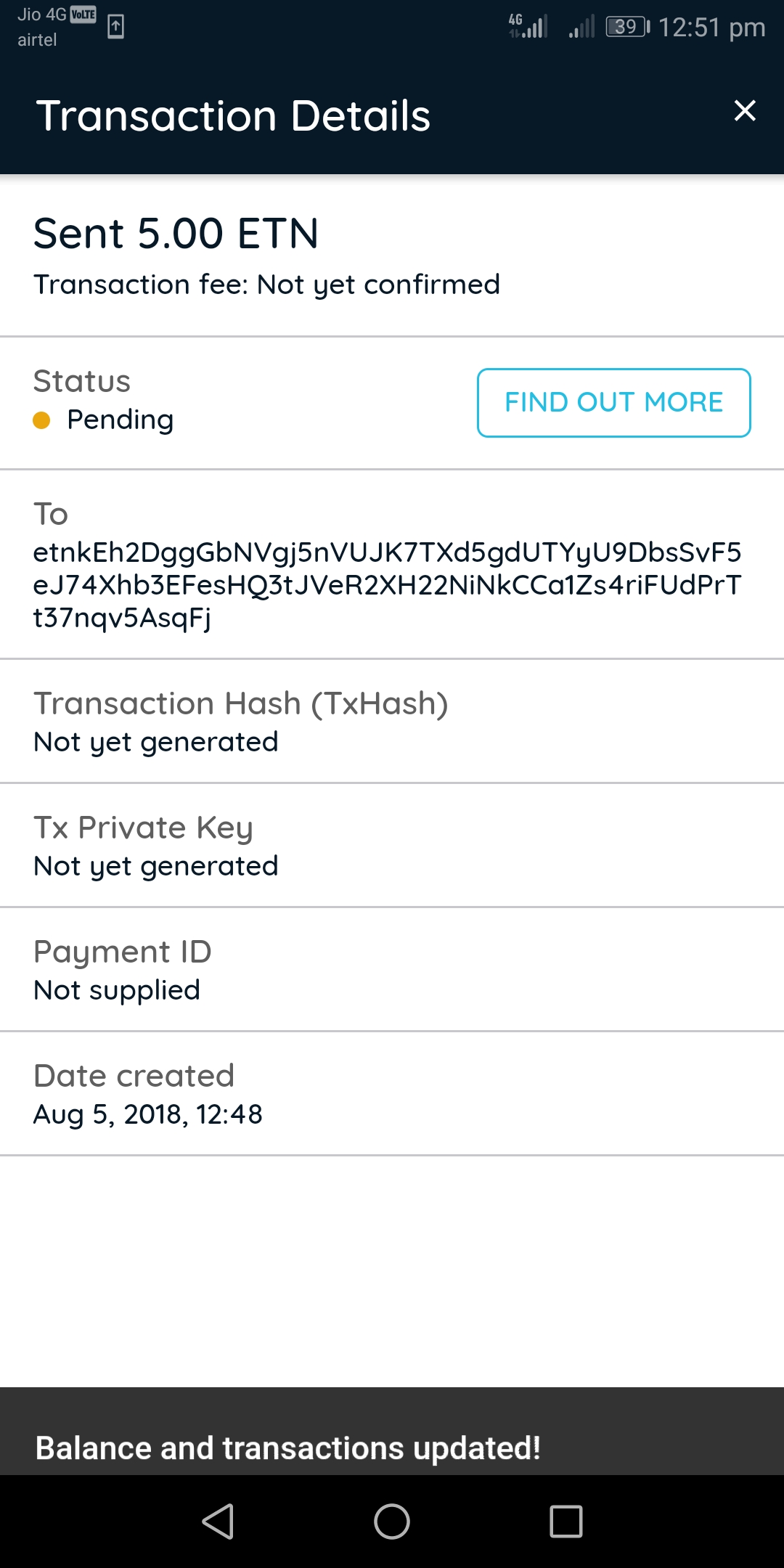Tap the battery indicator showing 39
Viewport: 784px width, 1568px height.
pyautogui.click(x=627, y=28)
